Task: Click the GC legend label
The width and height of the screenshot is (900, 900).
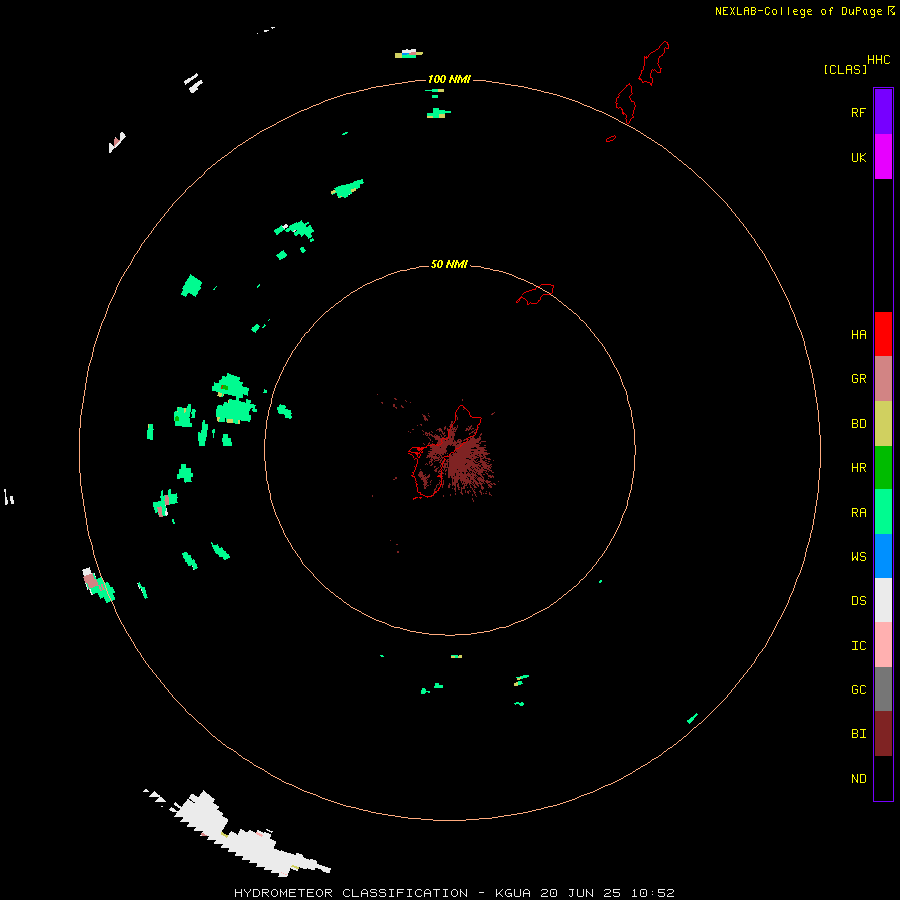Action: tap(858, 690)
